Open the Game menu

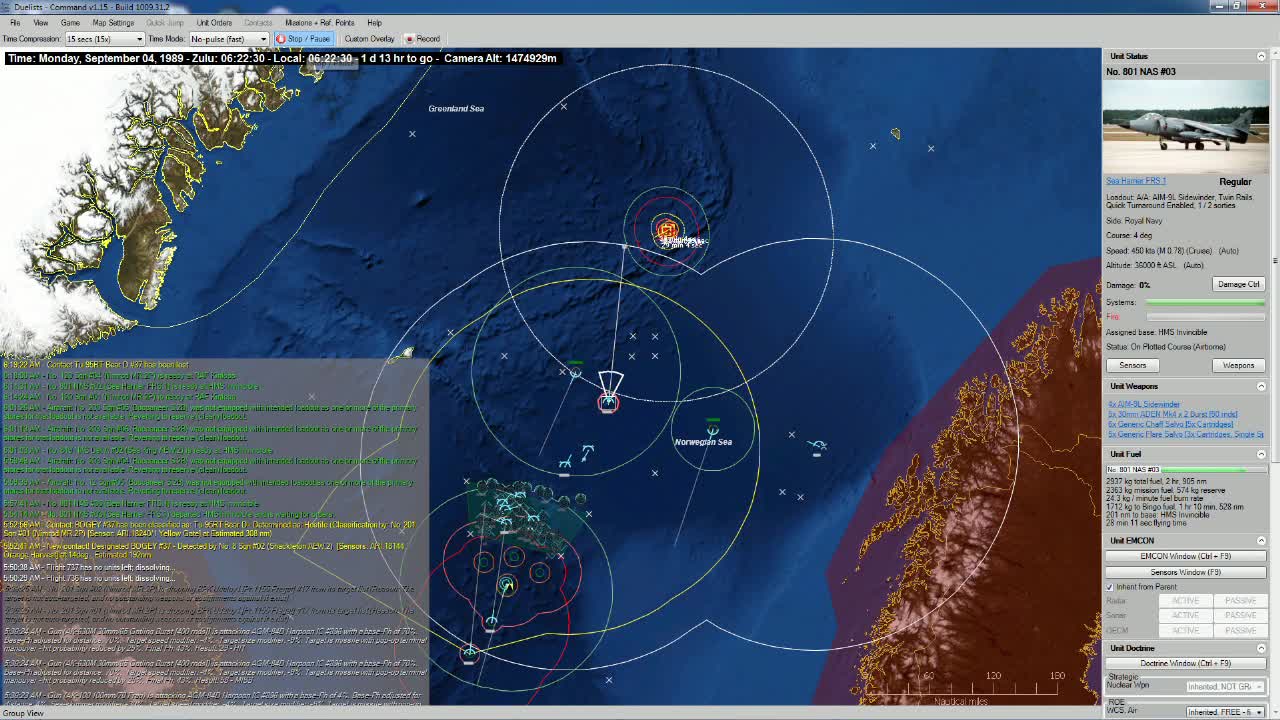pos(70,22)
